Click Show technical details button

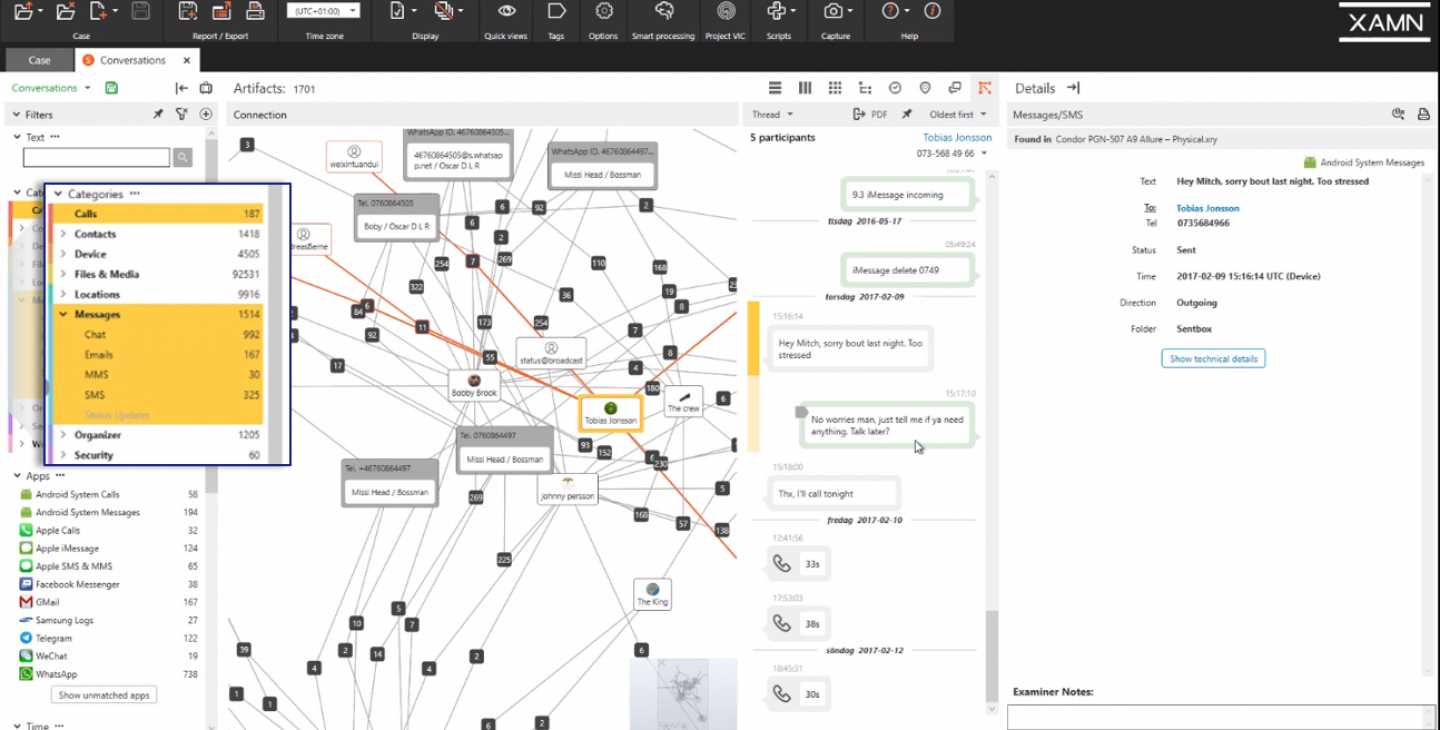[x=1213, y=358]
